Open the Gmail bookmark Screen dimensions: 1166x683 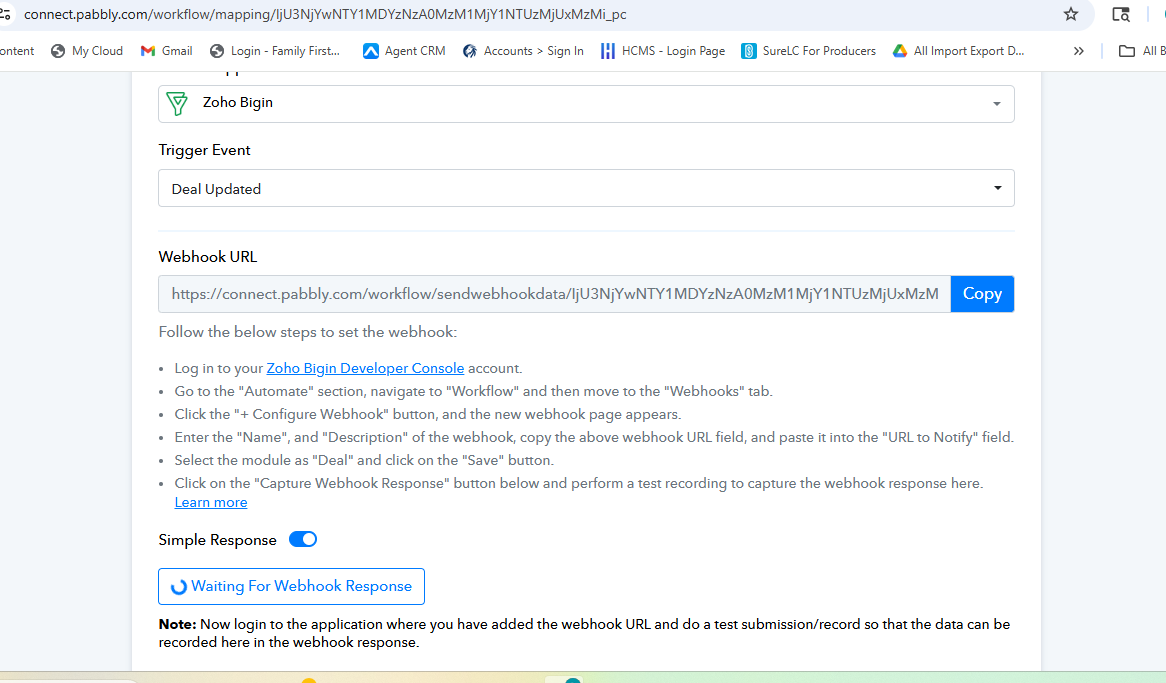(167, 51)
